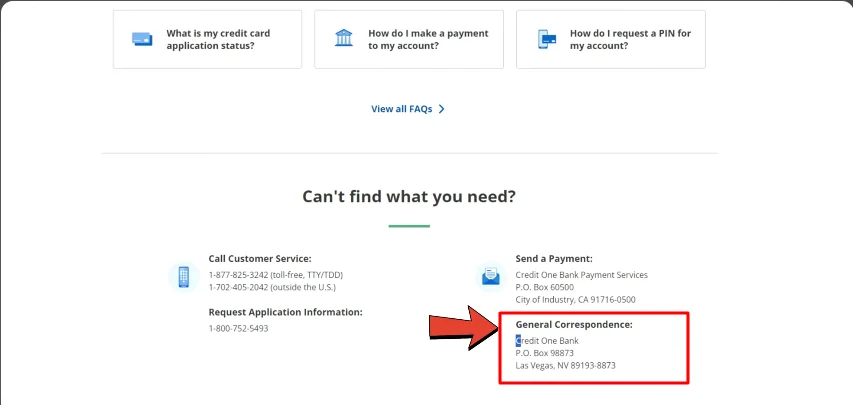Screen dimensions: 853x405
Task: Click the credit card icon in FAQ card
Action: click(142, 39)
